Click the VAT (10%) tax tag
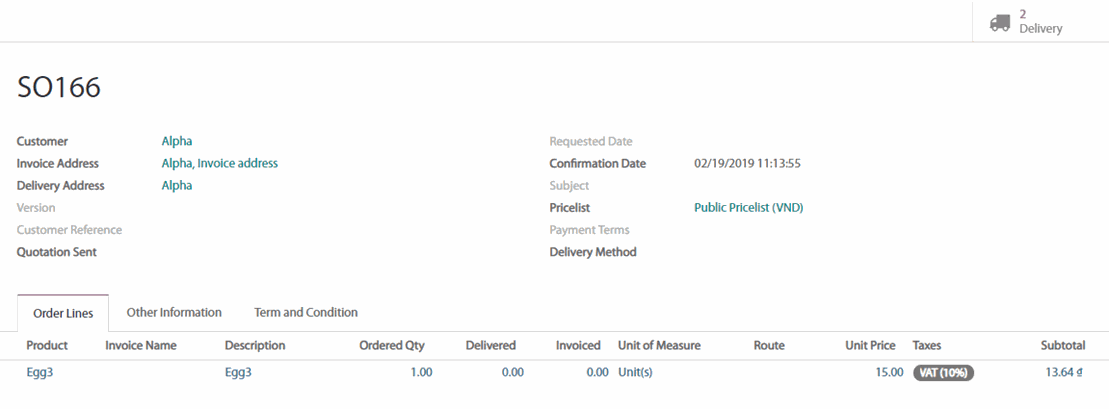 point(943,372)
